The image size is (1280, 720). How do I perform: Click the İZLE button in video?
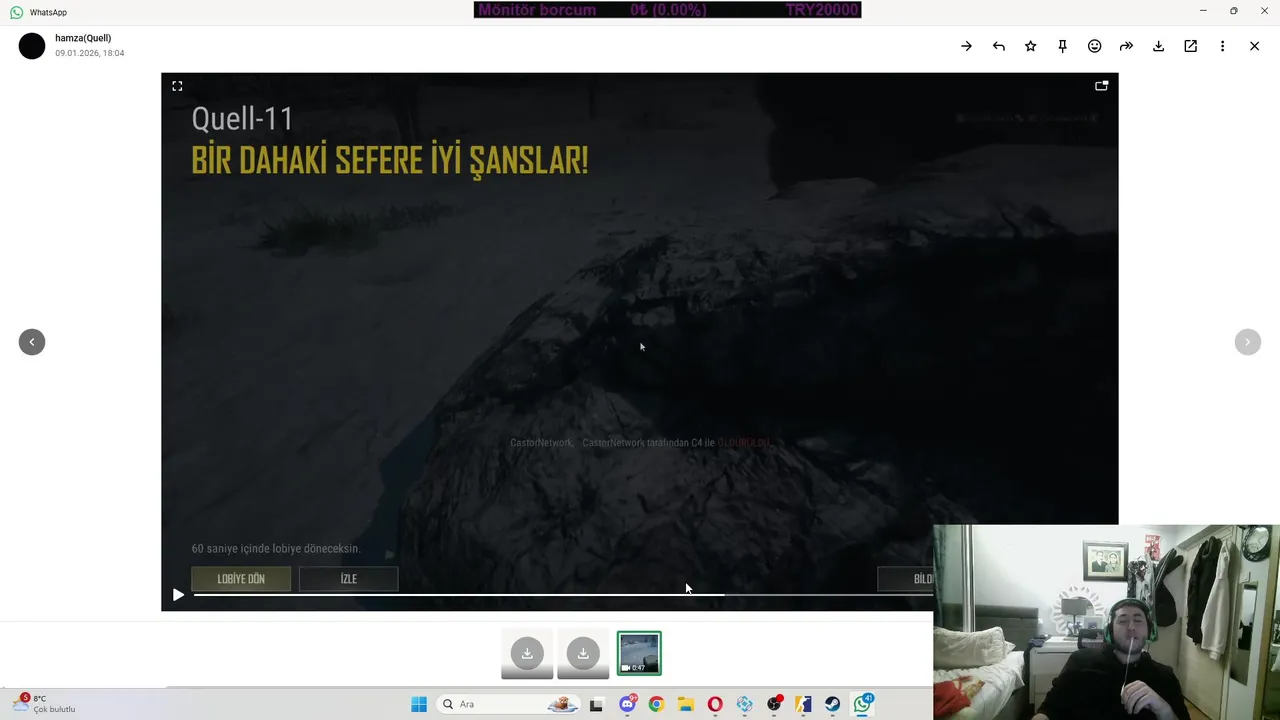click(348, 579)
